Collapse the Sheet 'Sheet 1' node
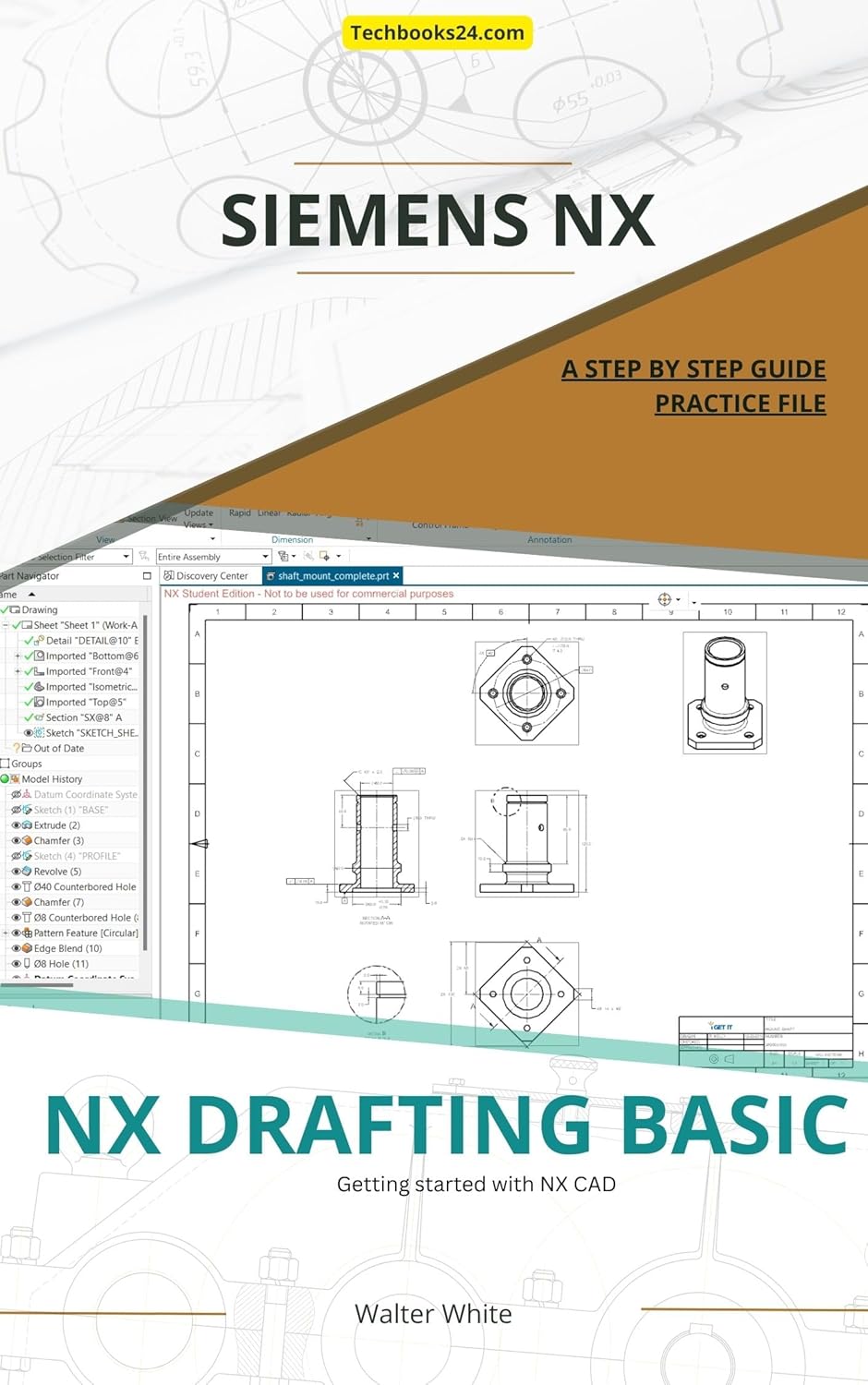This screenshot has height=1385, width=868. 4,625
